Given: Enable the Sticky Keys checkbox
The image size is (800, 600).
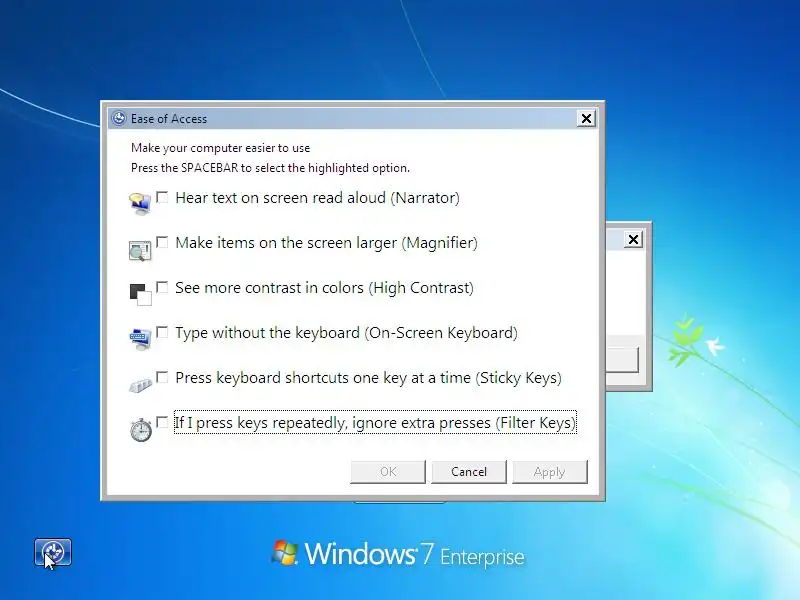Looking at the screenshot, I should (x=162, y=377).
